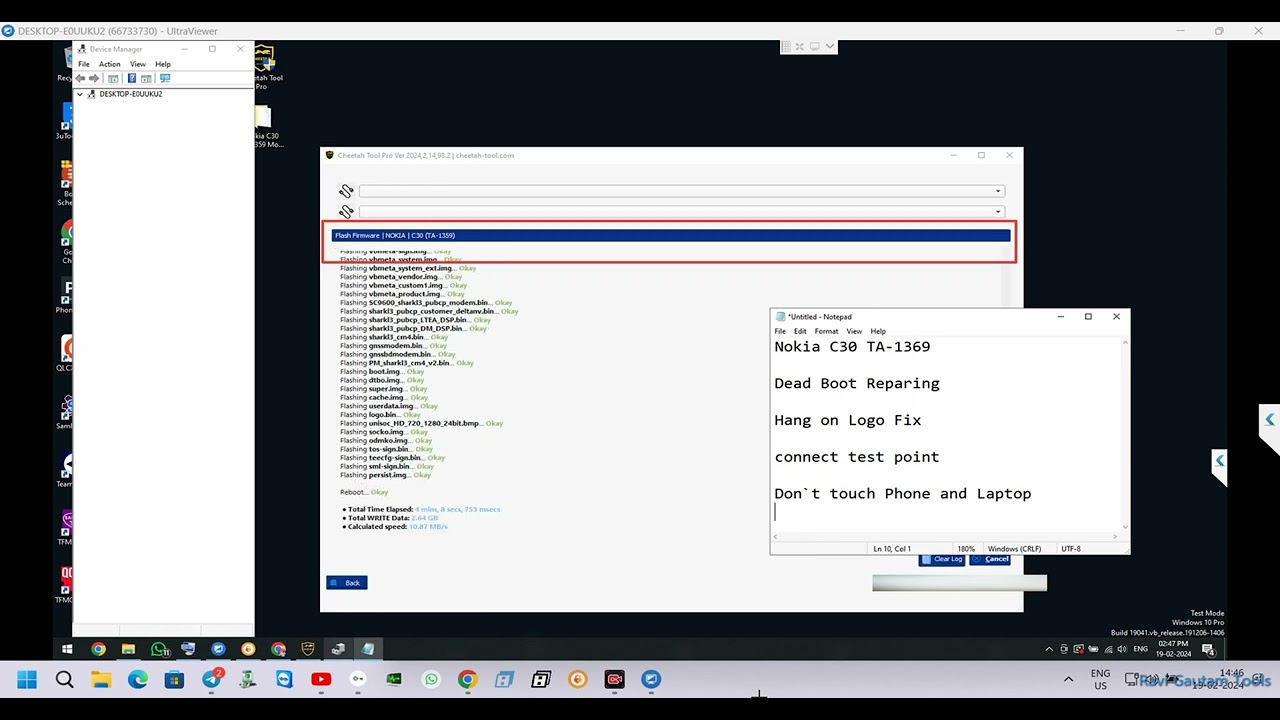This screenshot has height=720, width=1280.
Task: Click the Notepad icon in remote taskbar
Action: coord(368,649)
